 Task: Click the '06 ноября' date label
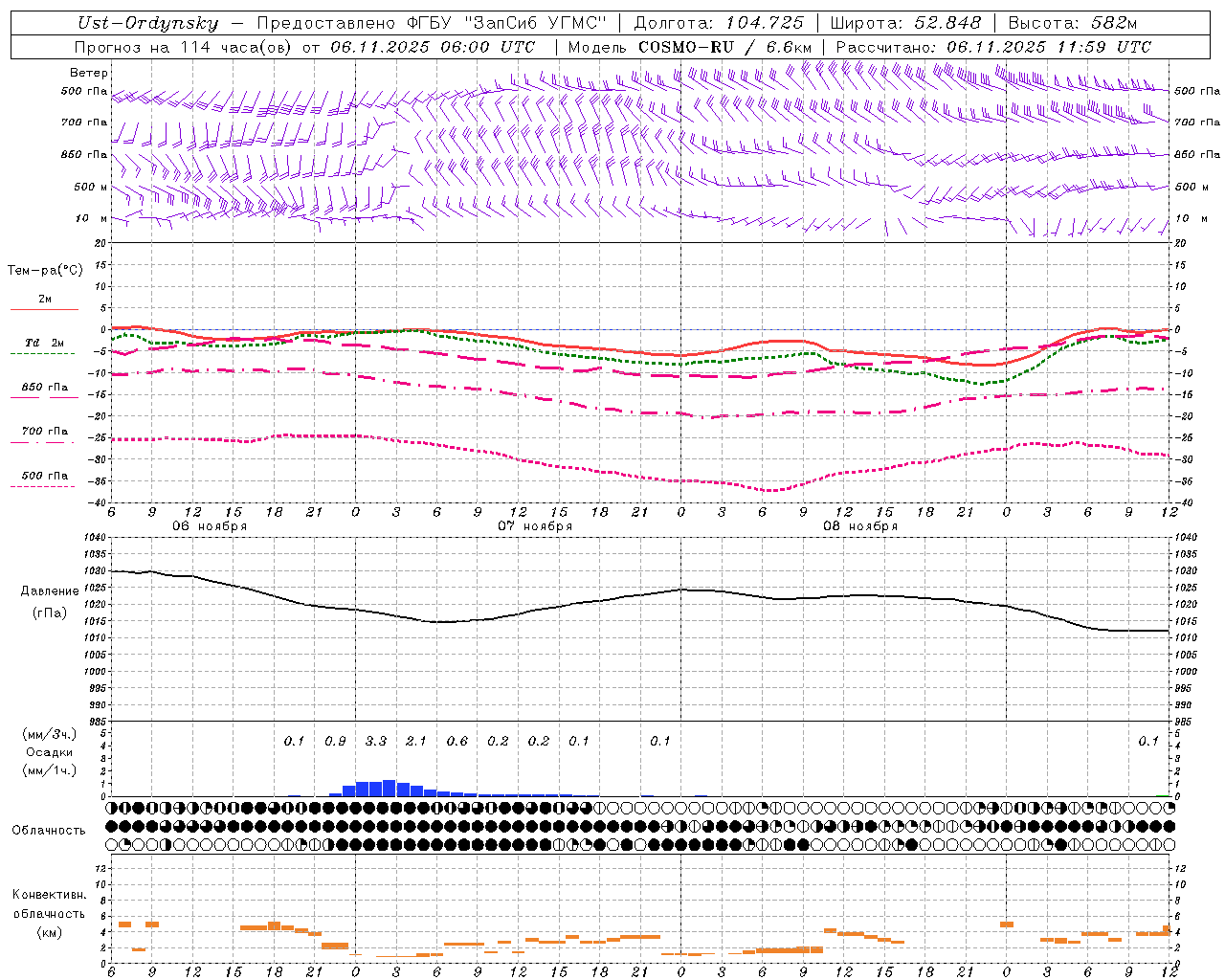(210, 526)
